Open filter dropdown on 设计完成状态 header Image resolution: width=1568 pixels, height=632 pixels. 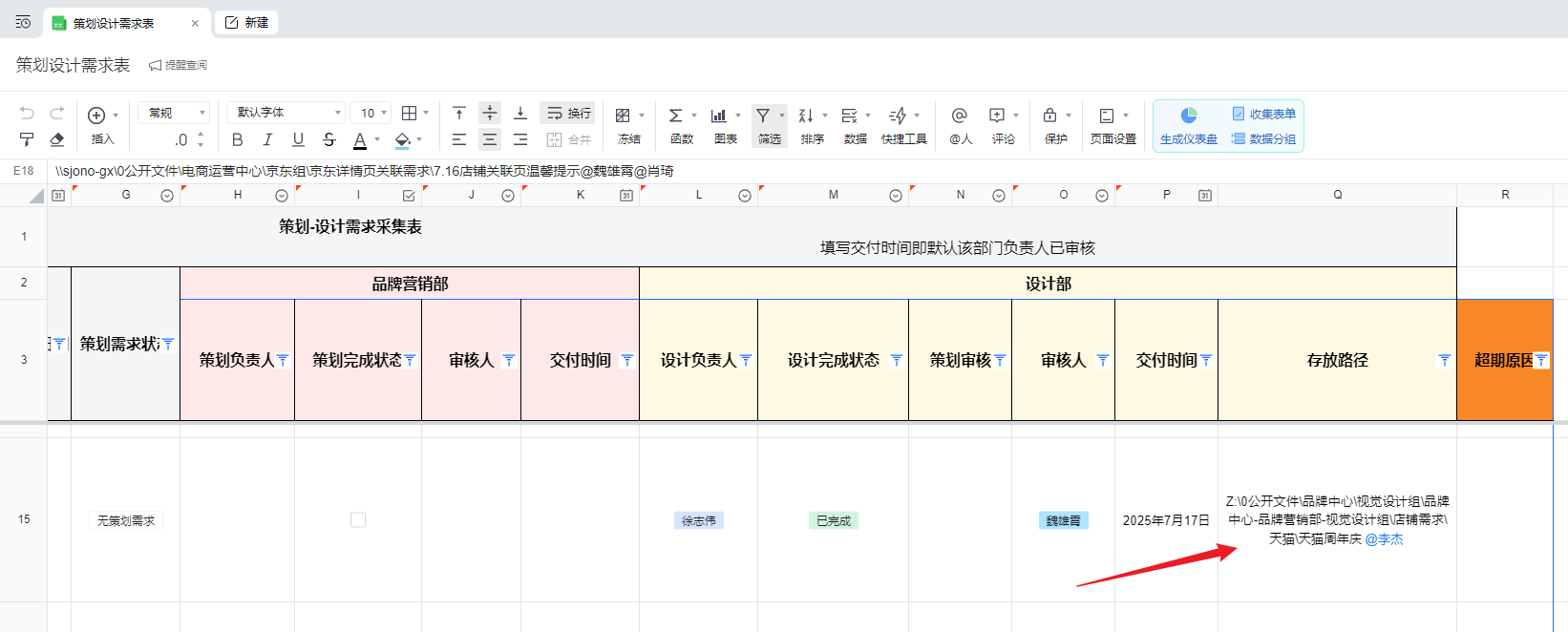pos(896,360)
